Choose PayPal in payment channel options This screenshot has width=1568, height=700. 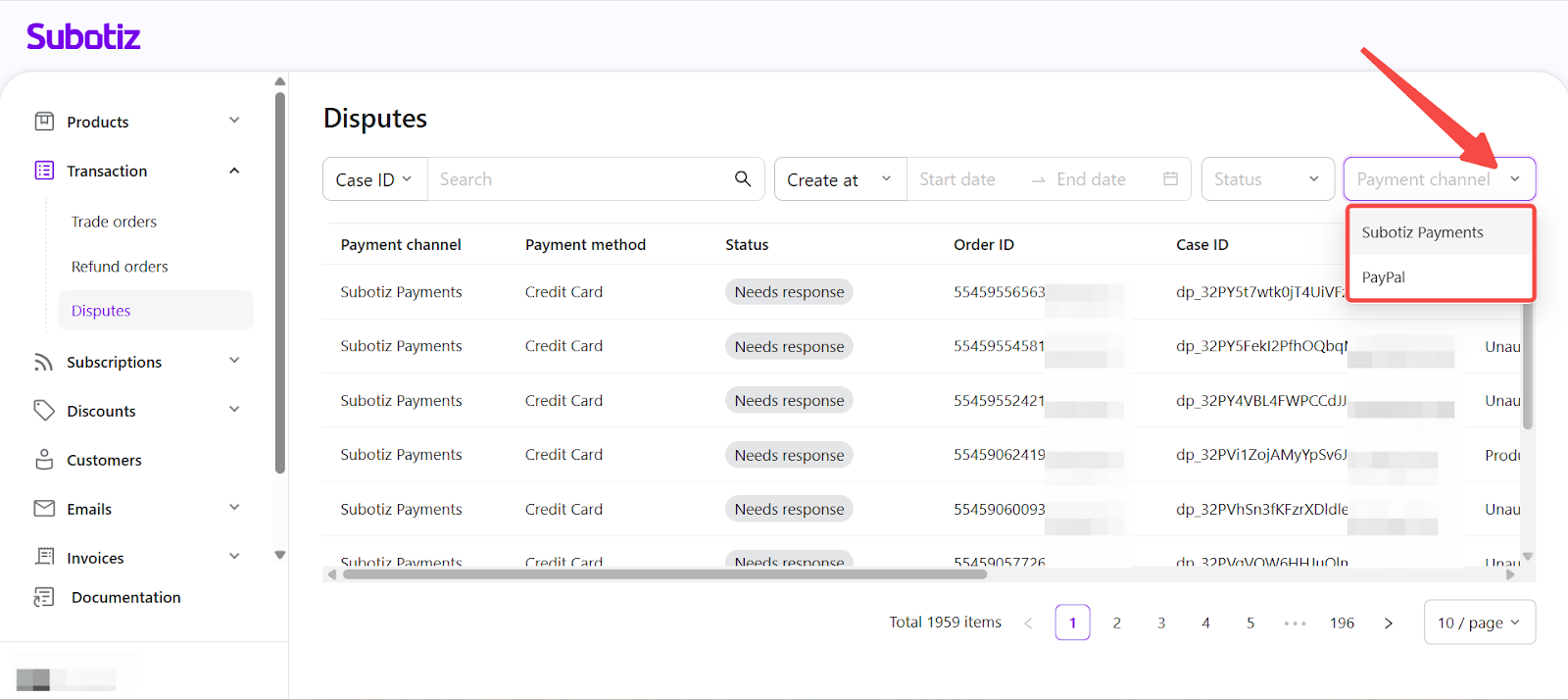(1384, 277)
